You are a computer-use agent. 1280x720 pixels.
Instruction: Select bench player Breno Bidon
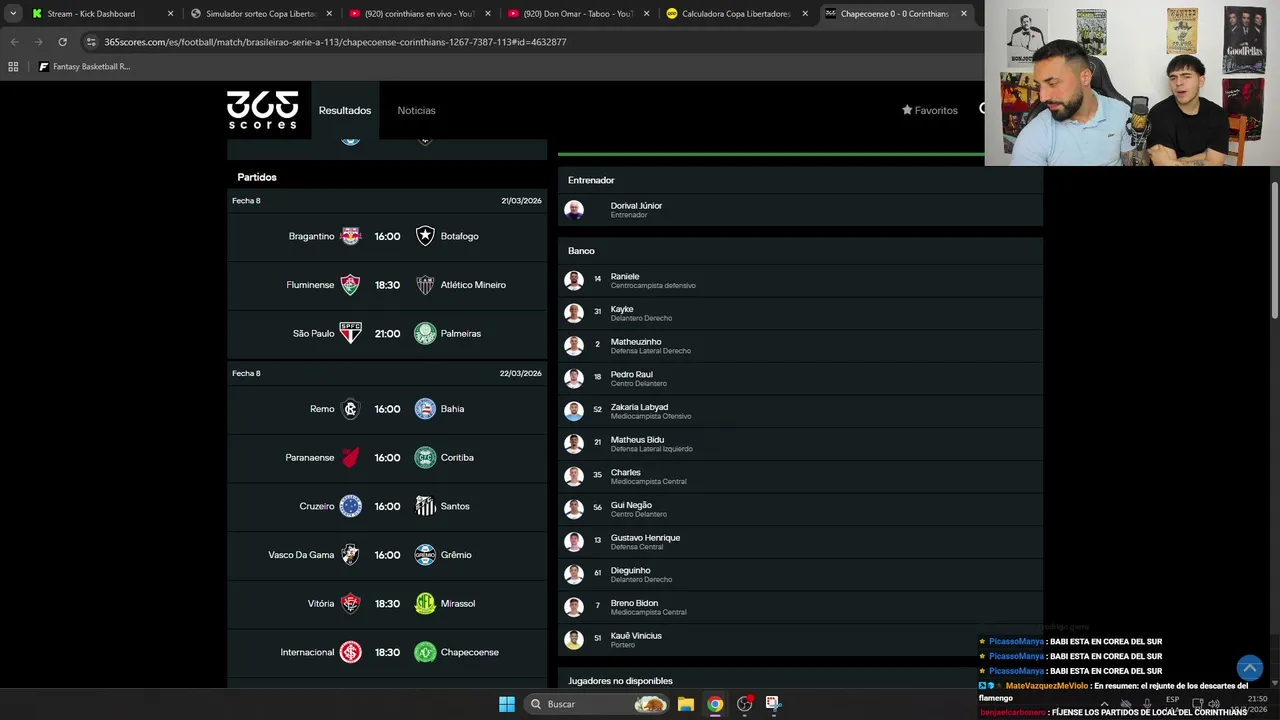point(800,607)
